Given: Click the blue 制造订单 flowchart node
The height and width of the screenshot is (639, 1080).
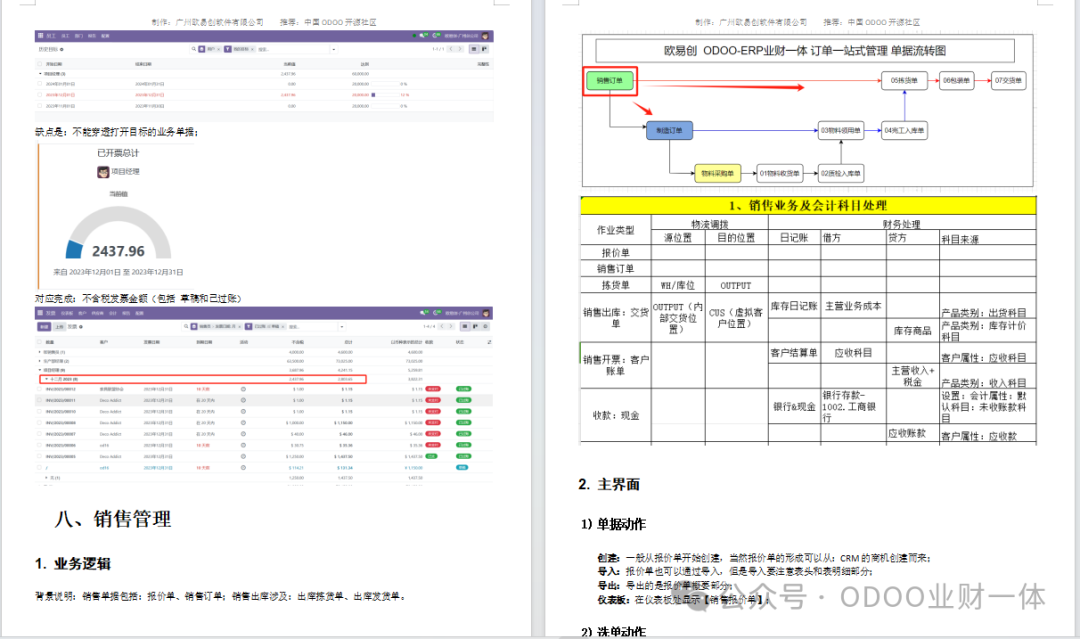Looking at the screenshot, I should click(x=669, y=130).
